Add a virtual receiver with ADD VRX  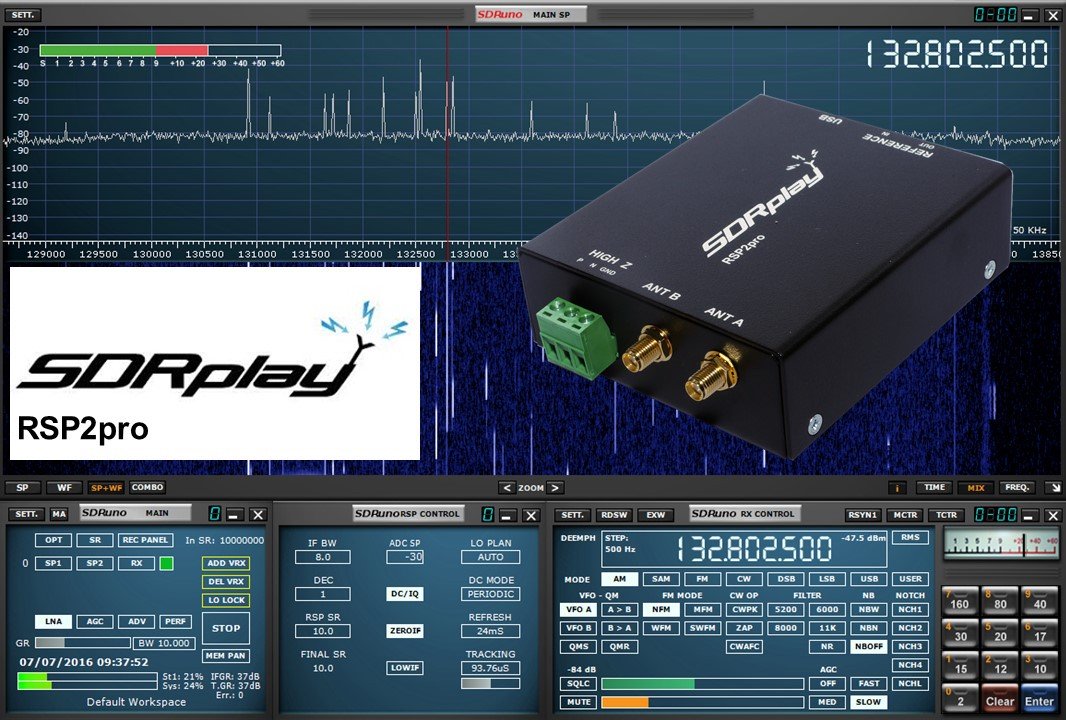(x=226, y=563)
